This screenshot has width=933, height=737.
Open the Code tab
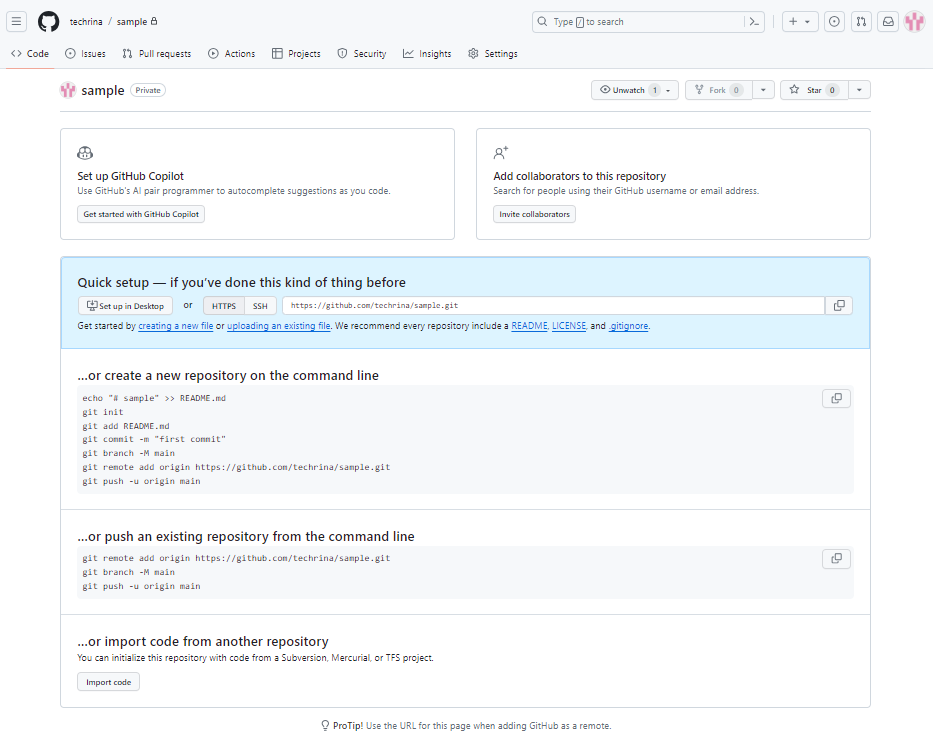point(30,54)
